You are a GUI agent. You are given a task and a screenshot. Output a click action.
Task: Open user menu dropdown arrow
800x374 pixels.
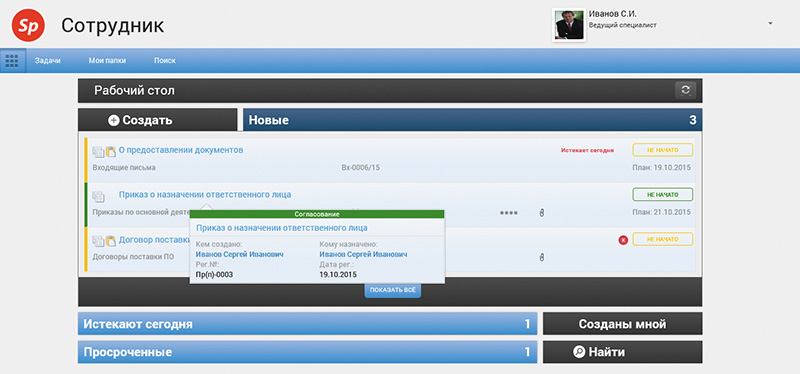(x=770, y=23)
